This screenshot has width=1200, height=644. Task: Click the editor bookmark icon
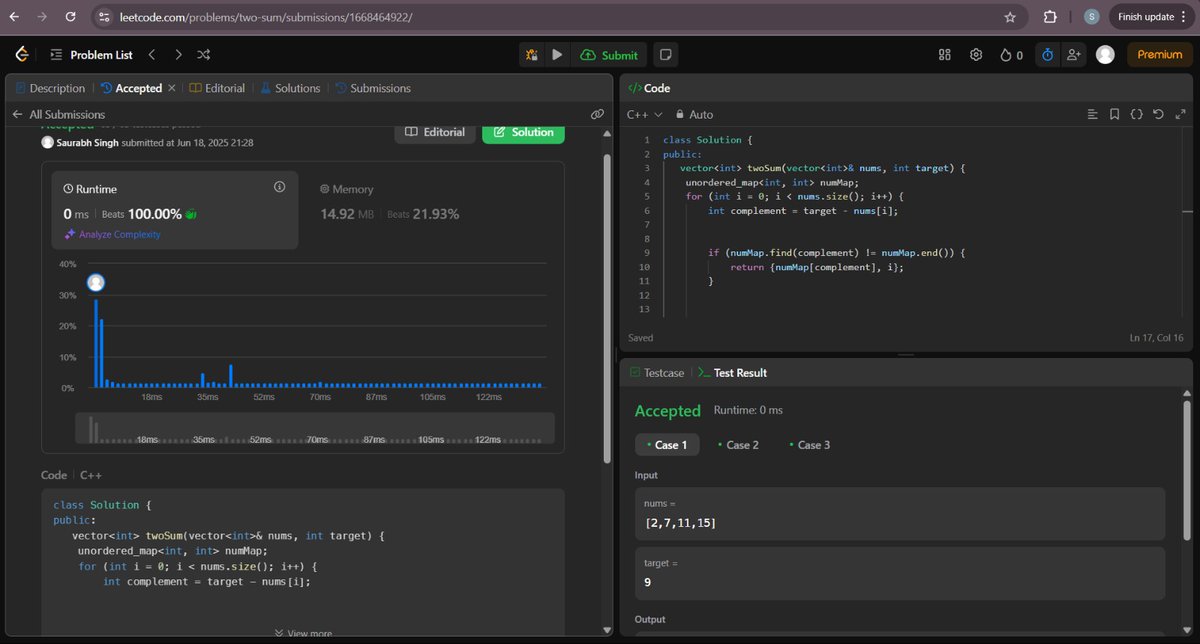1114,115
